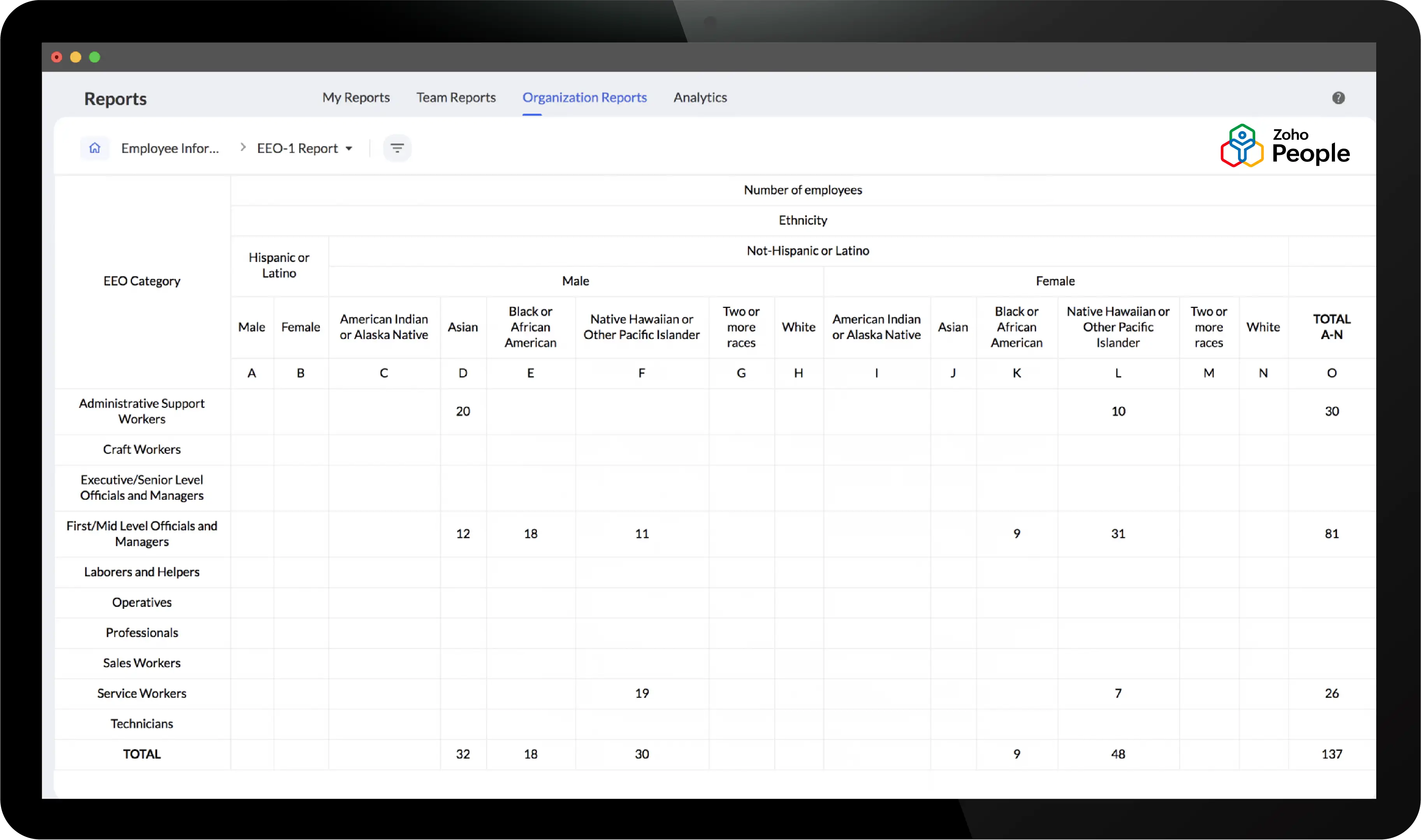The image size is (1421, 840).
Task: Click the Organization Reports tab
Action: pos(584,97)
